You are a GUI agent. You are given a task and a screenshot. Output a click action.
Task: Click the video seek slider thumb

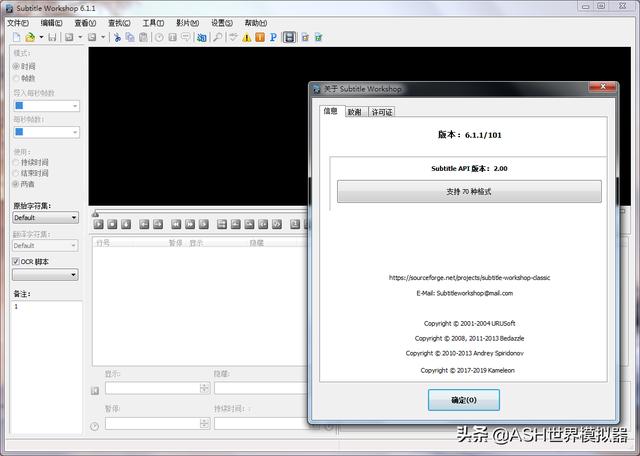(96, 214)
